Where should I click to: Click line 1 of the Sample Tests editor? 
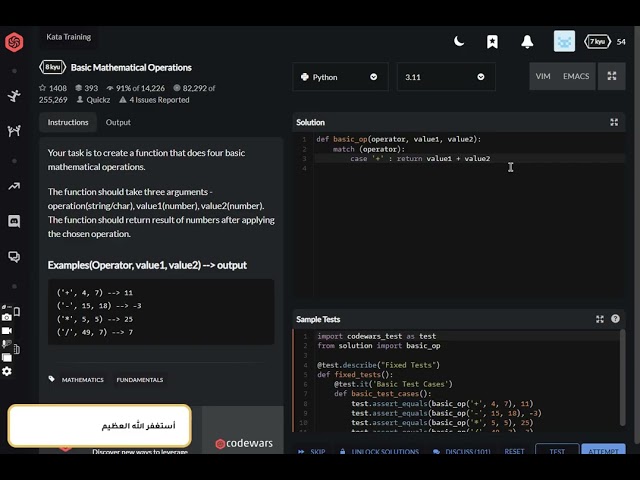(x=467, y=336)
